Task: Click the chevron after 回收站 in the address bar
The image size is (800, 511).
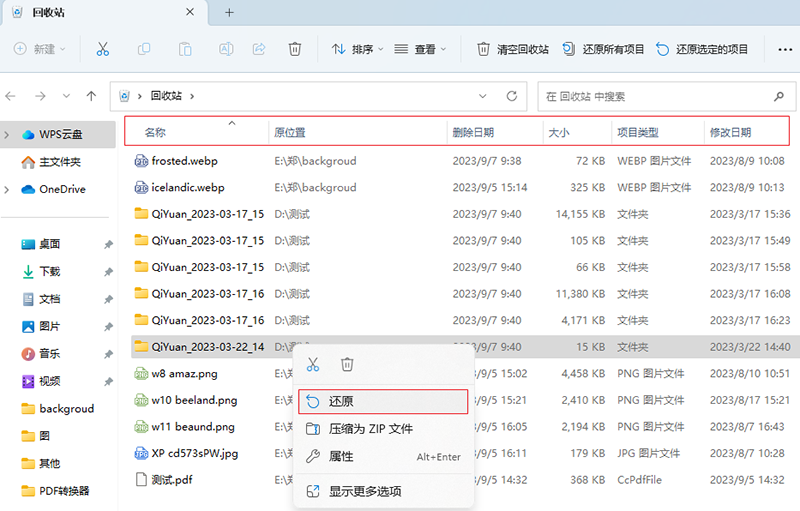Action: click(192, 96)
